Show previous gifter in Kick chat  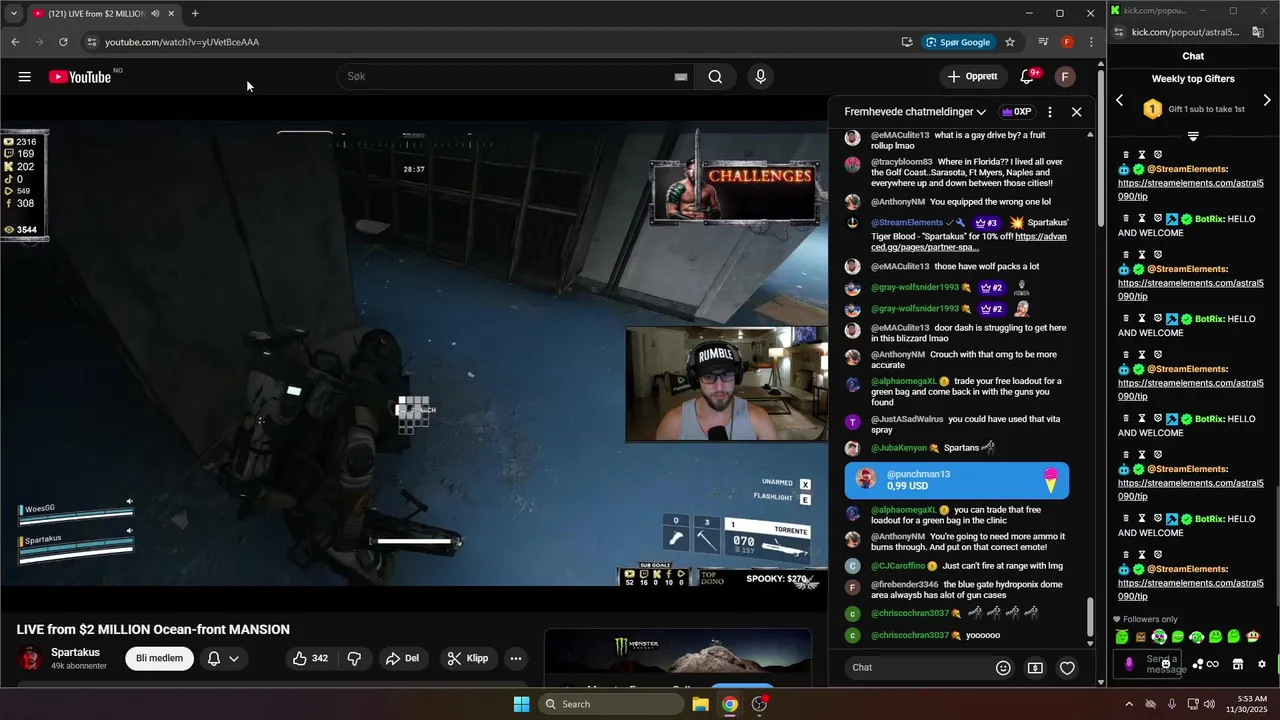click(1120, 100)
